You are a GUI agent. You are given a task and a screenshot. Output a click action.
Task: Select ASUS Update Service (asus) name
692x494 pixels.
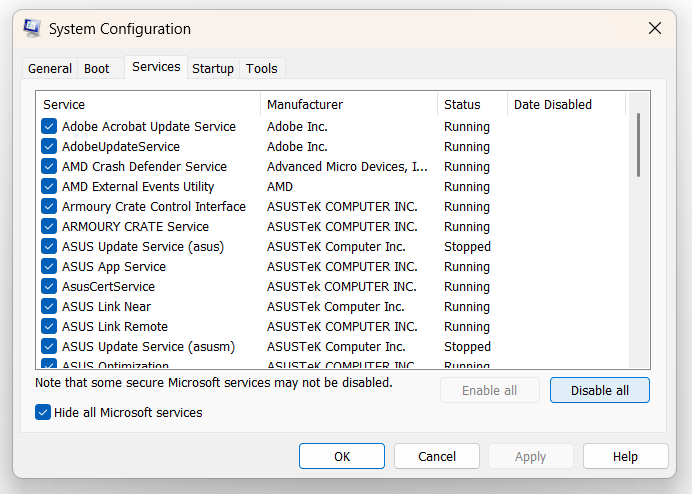tap(143, 247)
